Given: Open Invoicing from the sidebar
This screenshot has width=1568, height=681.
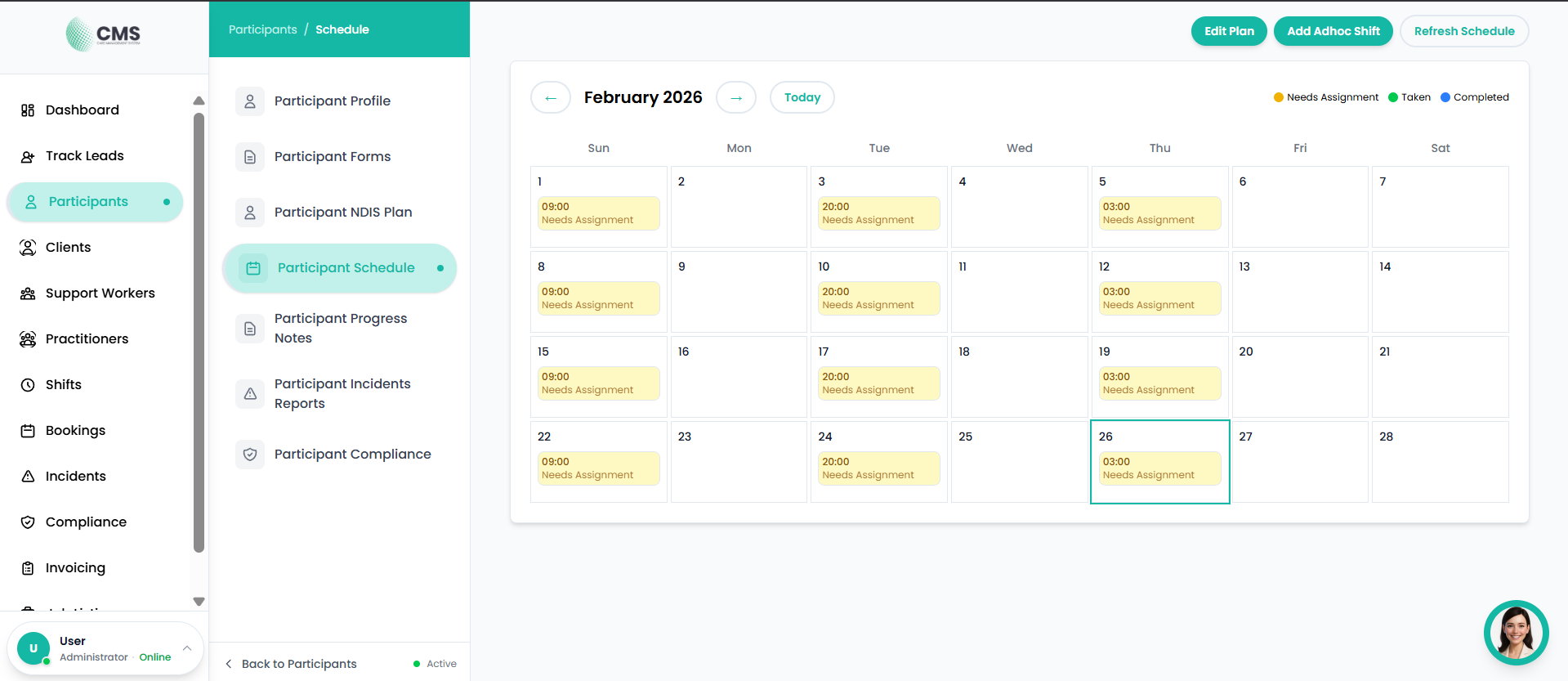Looking at the screenshot, I should [x=95, y=568].
